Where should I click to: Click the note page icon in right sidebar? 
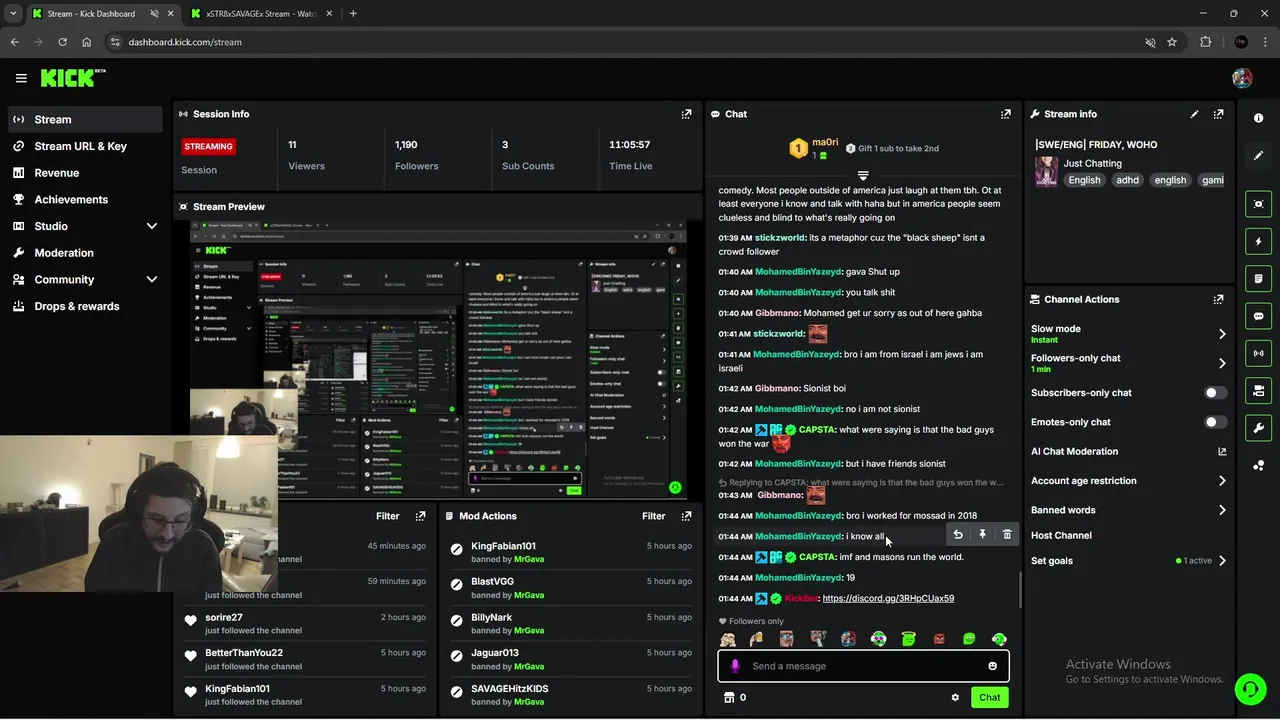click(1258, 278)
